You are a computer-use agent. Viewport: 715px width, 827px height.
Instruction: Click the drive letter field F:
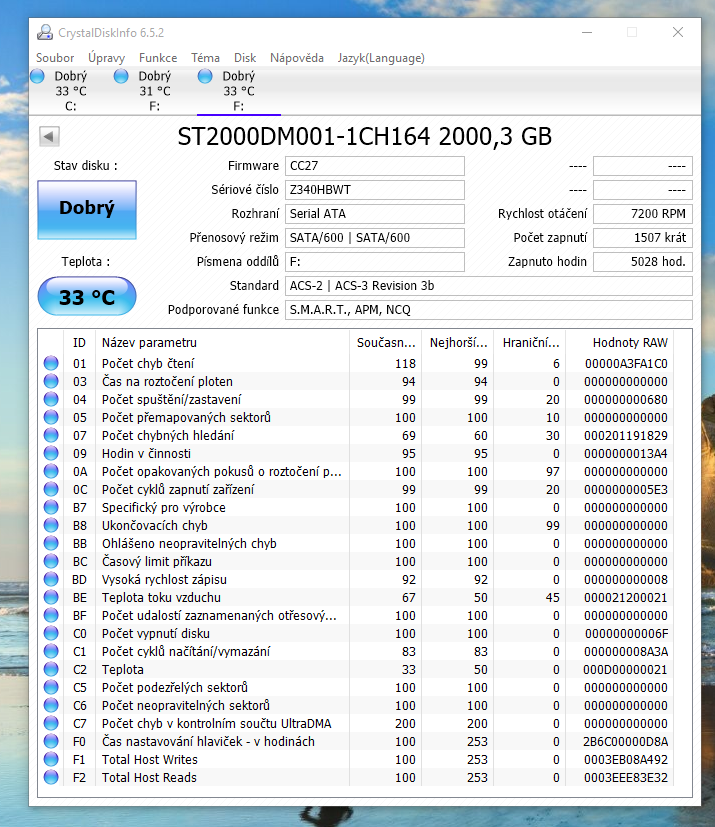[x=375, y=262]
